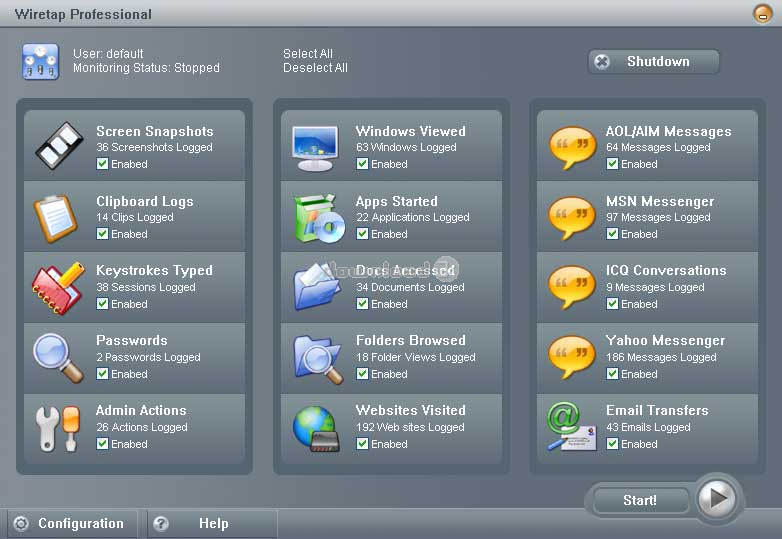Toggle Enabled checkbox for Folders Browsed
This screenshot has height=539, width=782.
tap(363, 373)
